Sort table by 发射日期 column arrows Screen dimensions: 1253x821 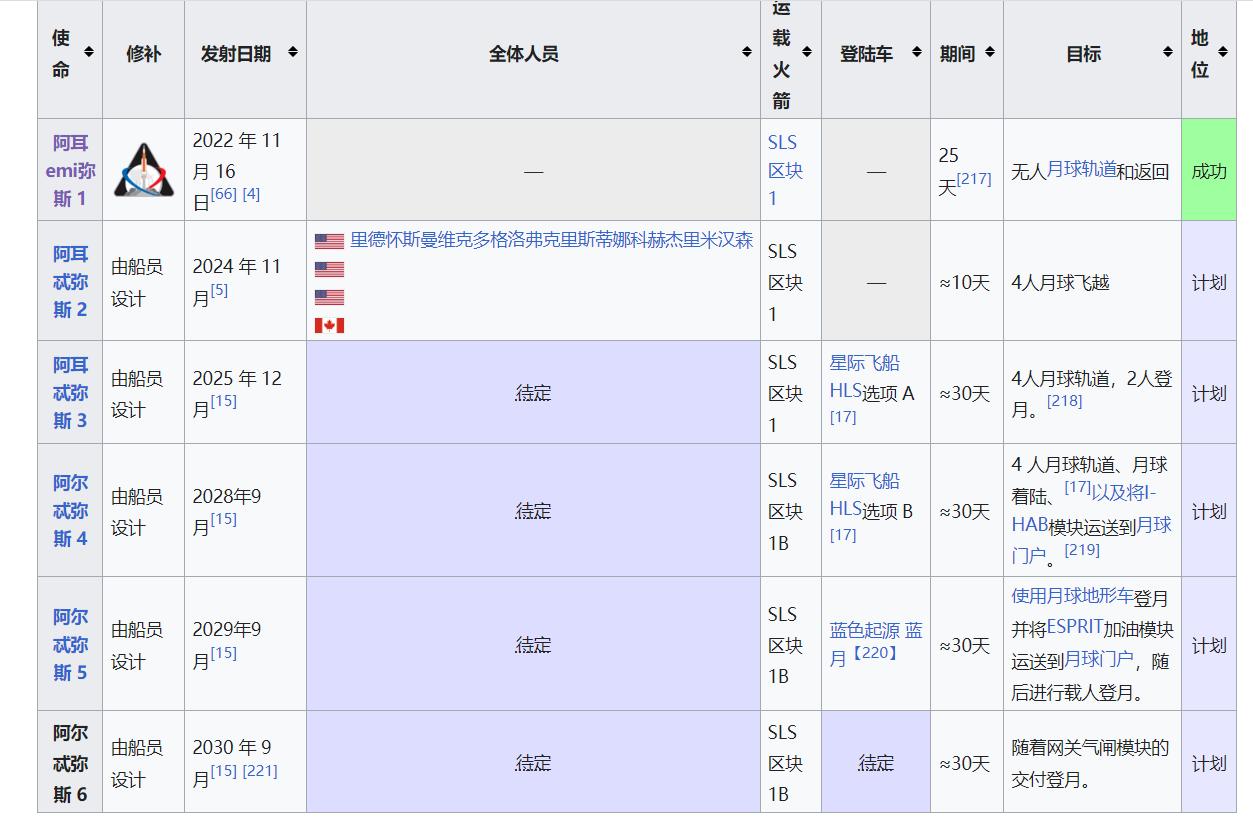[x=292, y=52]
